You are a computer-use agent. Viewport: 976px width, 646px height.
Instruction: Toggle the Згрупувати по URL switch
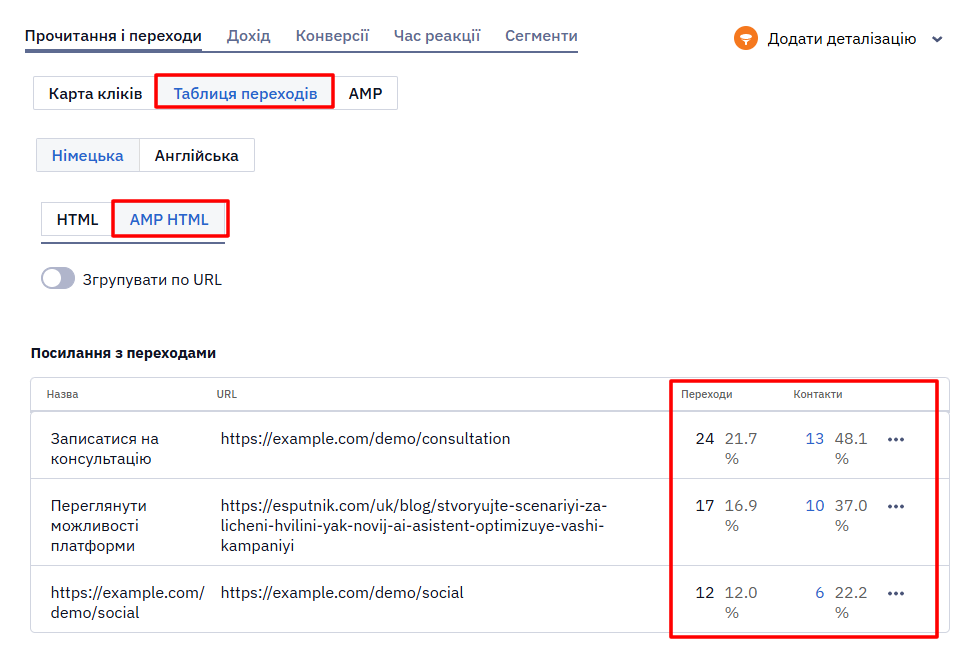pos(58,279)
